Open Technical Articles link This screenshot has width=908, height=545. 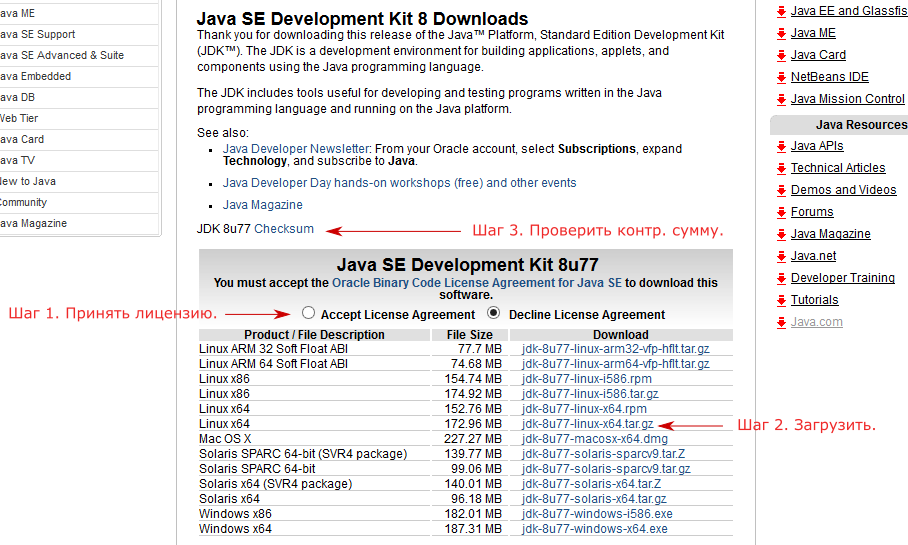(x=838, y=168)
